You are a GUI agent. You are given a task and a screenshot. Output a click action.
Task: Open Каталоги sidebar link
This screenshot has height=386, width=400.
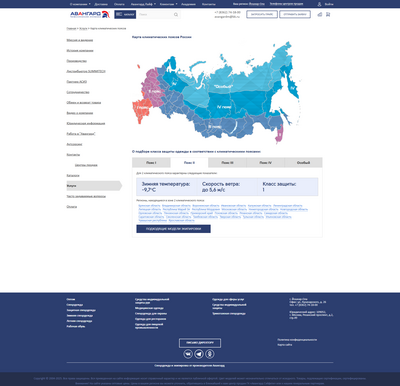(73, 175)
